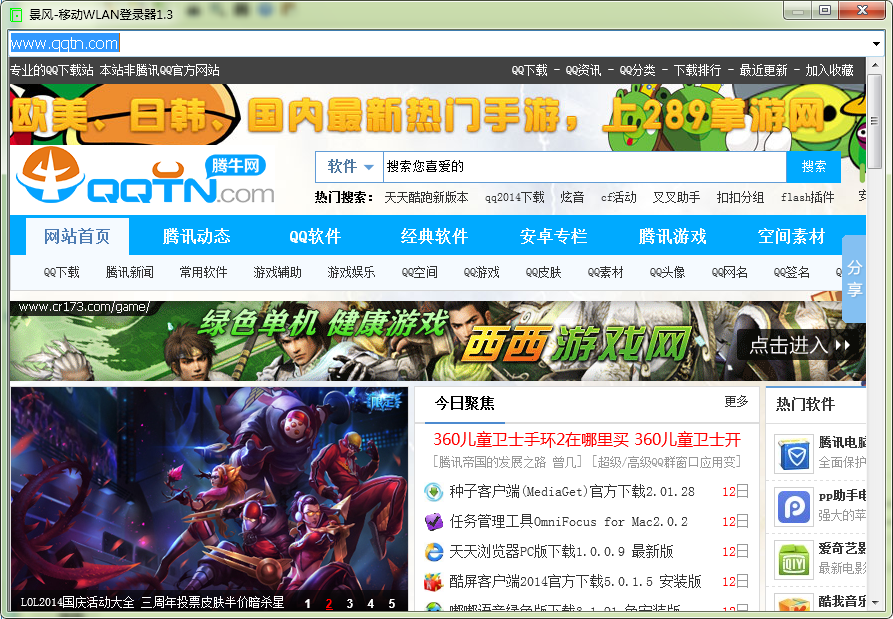The image size is (893, 619).
Task: Click the pp助手 purple icon
Action: tap(794, 507)
